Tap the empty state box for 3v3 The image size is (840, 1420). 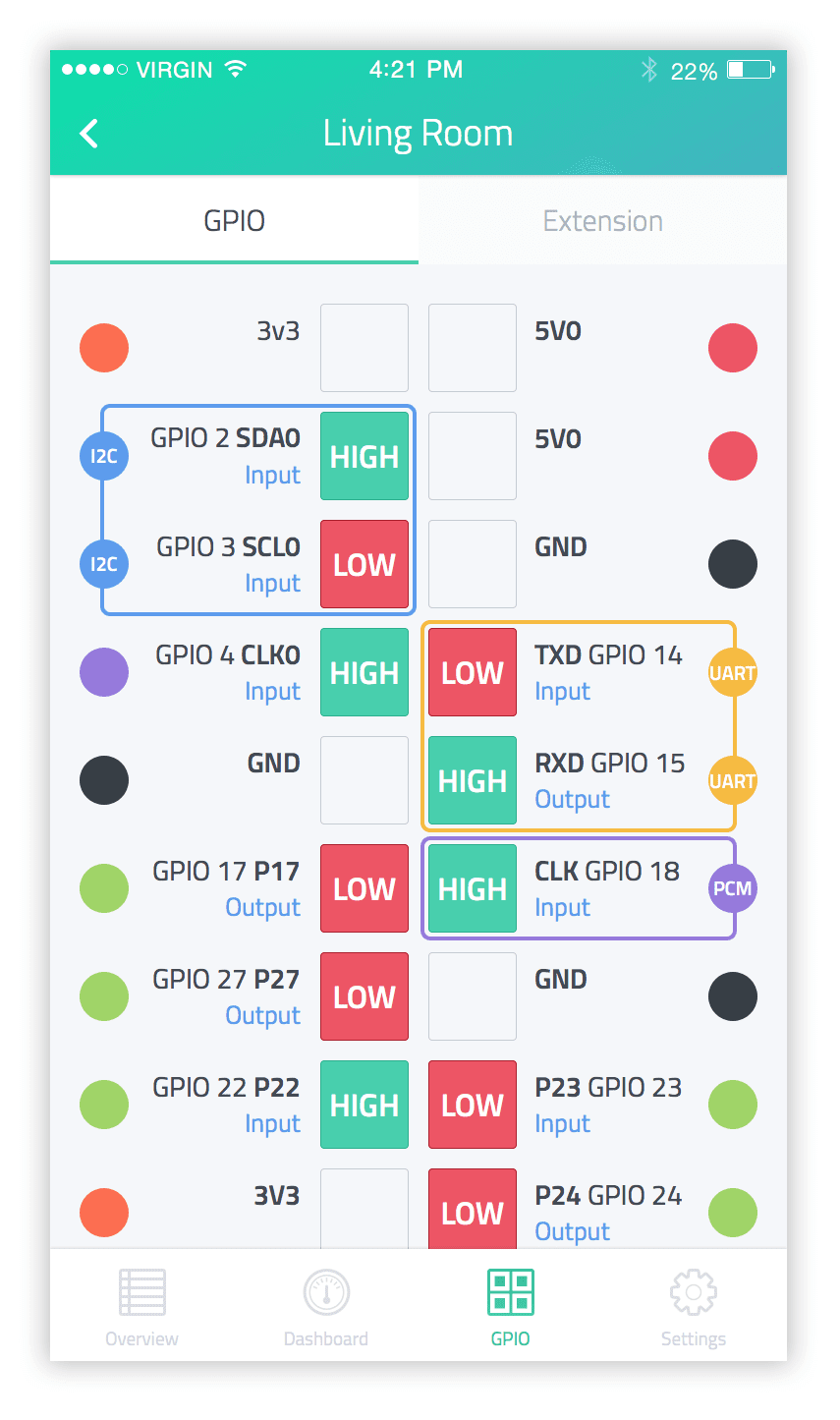point(364,348)
